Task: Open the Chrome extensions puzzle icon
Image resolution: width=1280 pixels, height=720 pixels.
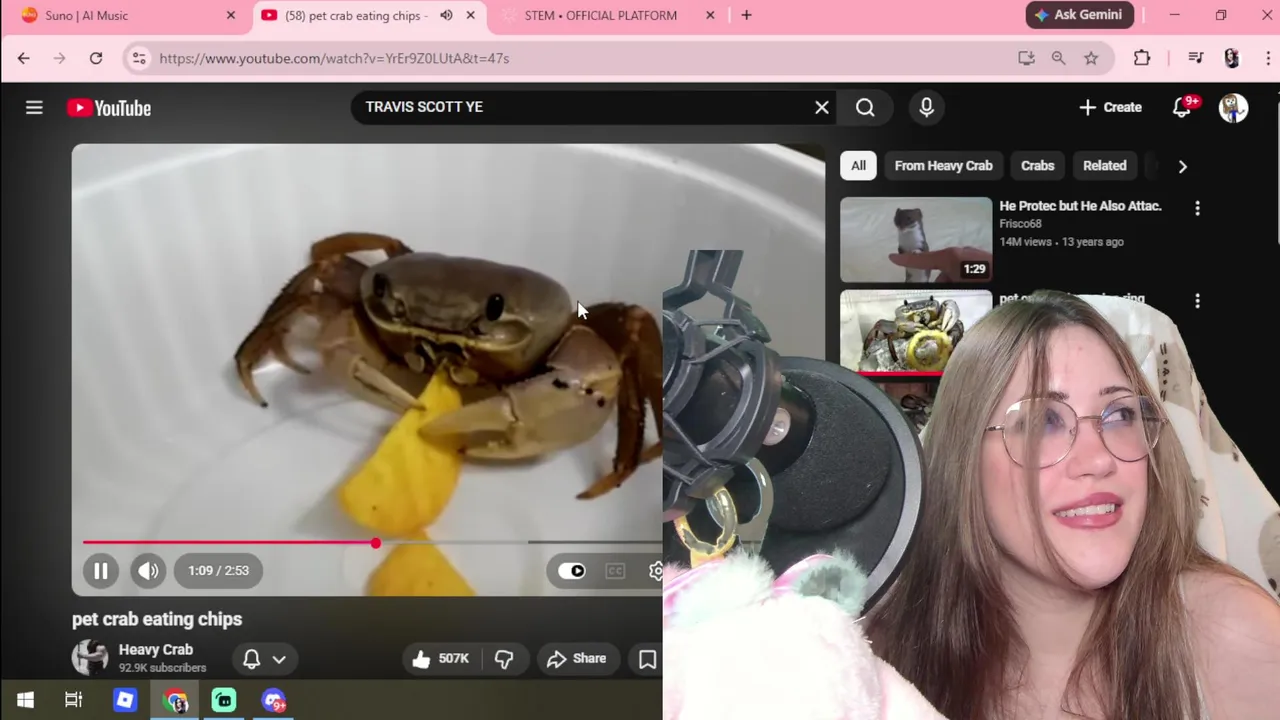Action: point(1142,58)
